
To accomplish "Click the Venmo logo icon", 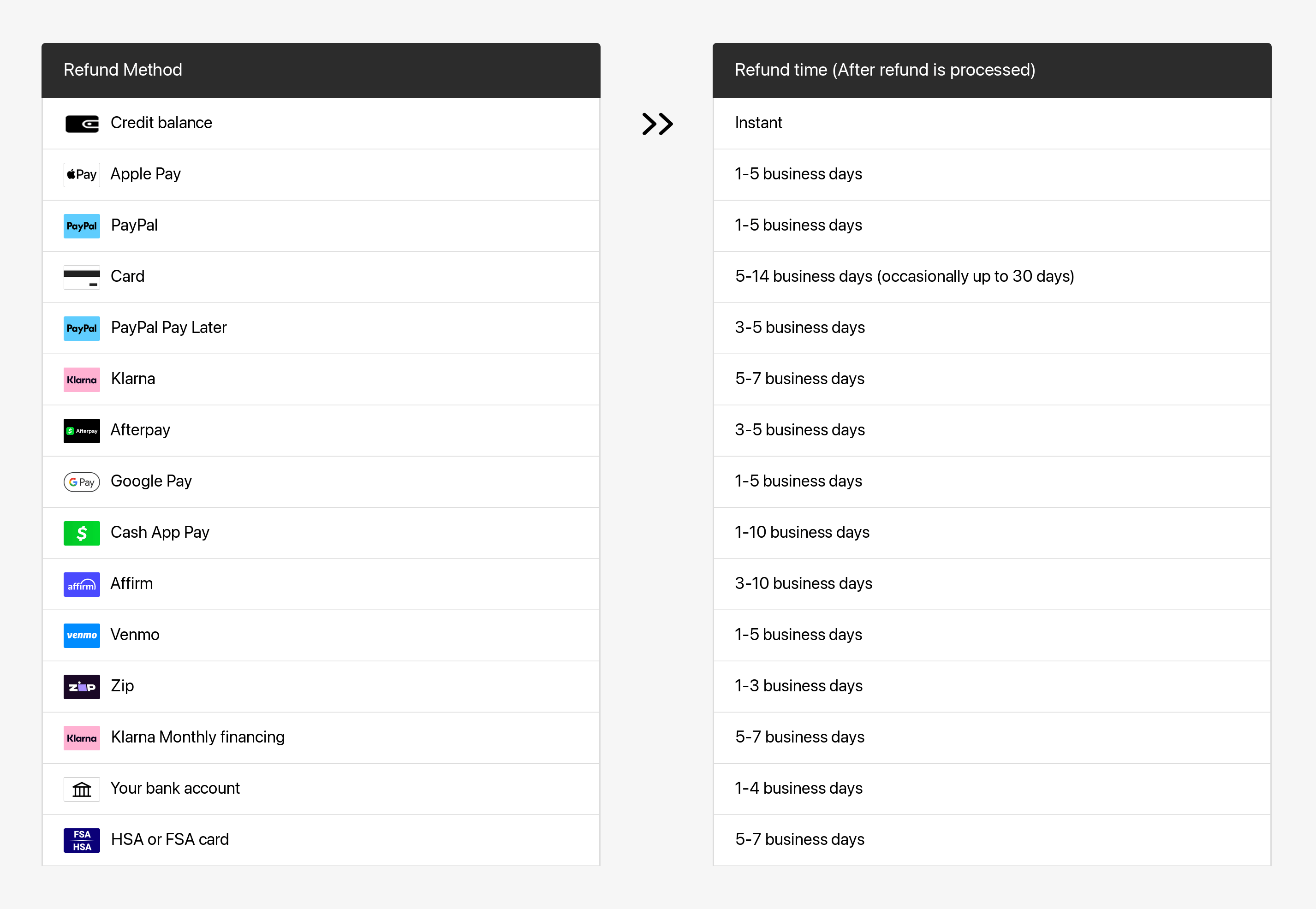I will [x=82, y=636].
